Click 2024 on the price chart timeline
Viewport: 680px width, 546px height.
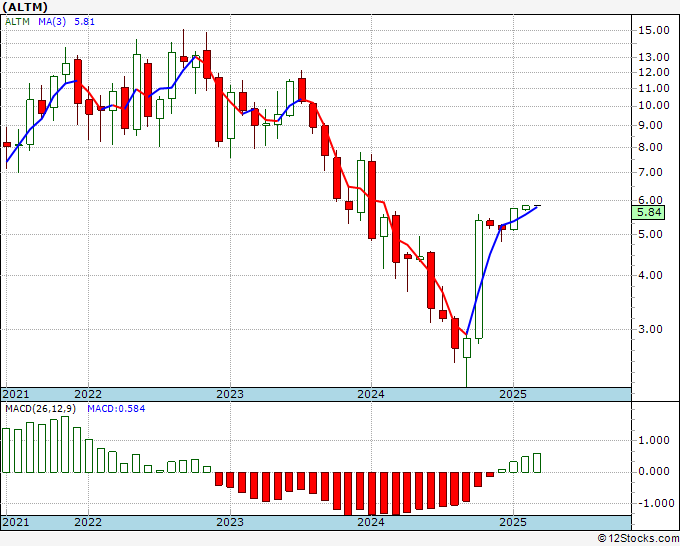pos(371,394)
